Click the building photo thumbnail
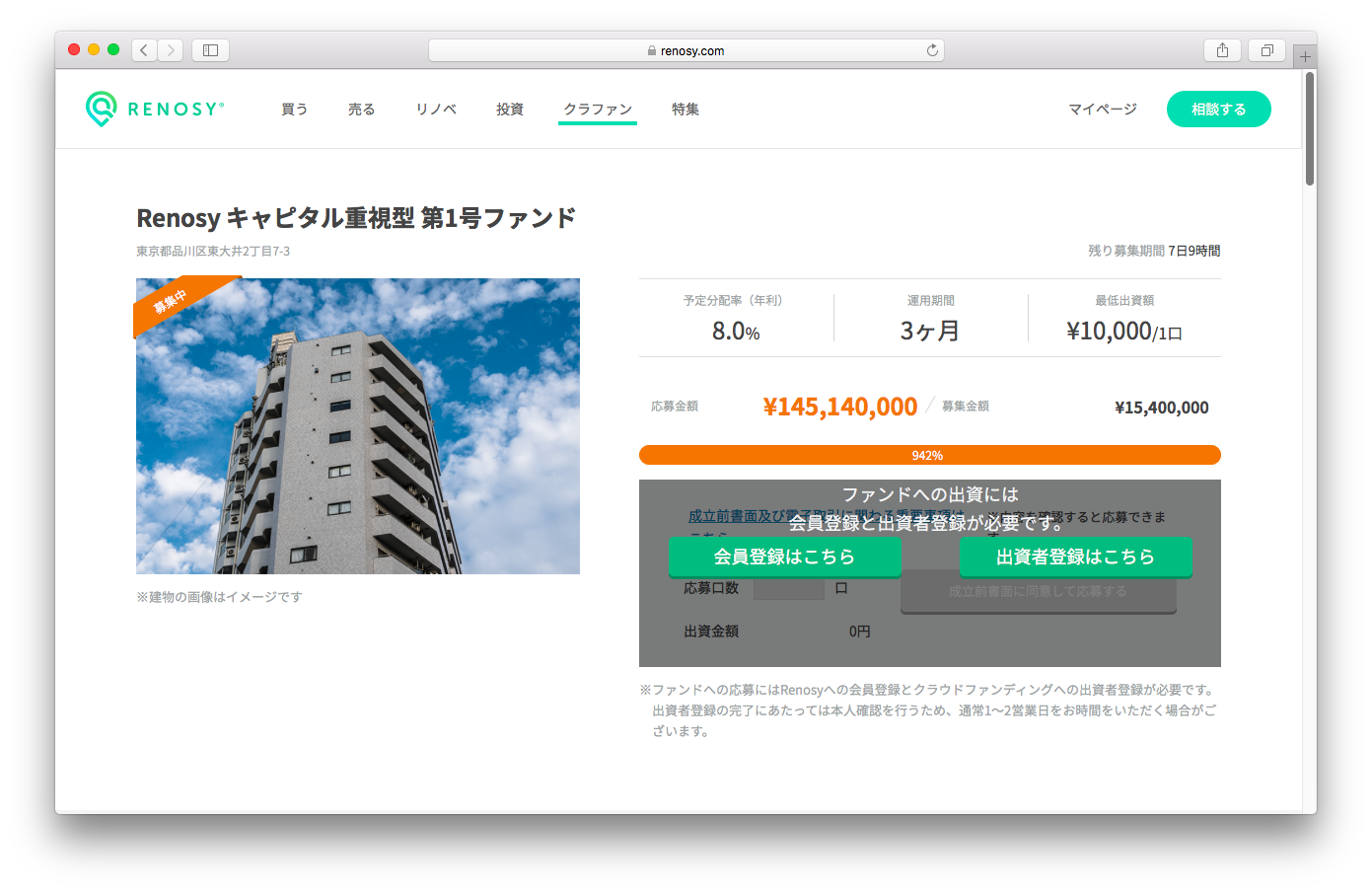 (x=358, y=425)
